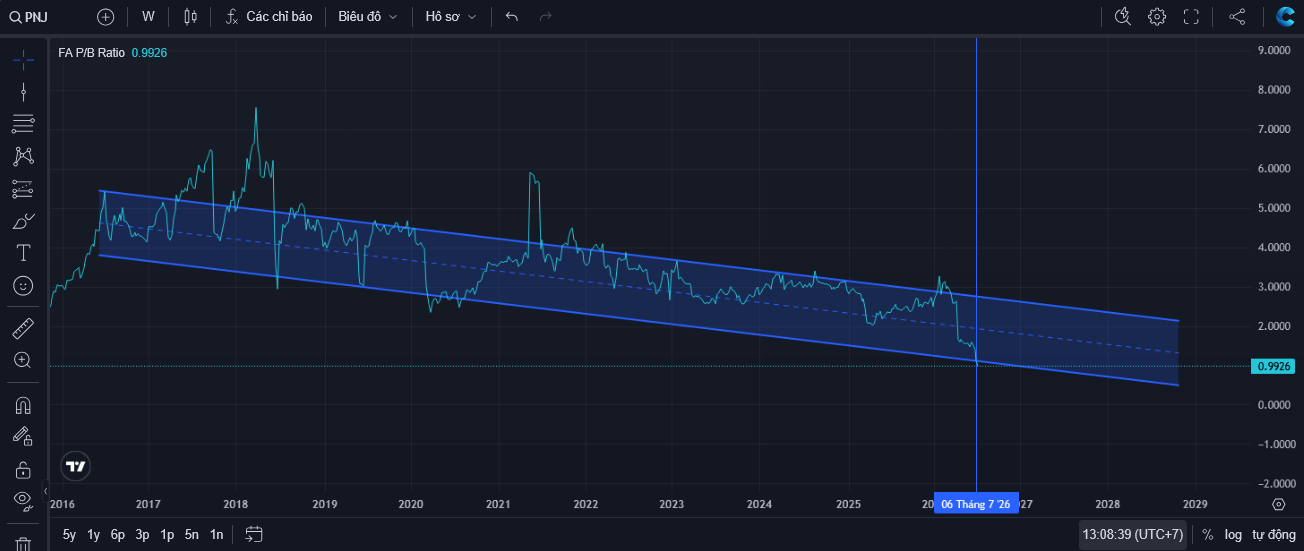The width and height of the screenshot is (1304, 551).
Task: Toggle hide all drawings eye icon
Action: coord(23,500)
